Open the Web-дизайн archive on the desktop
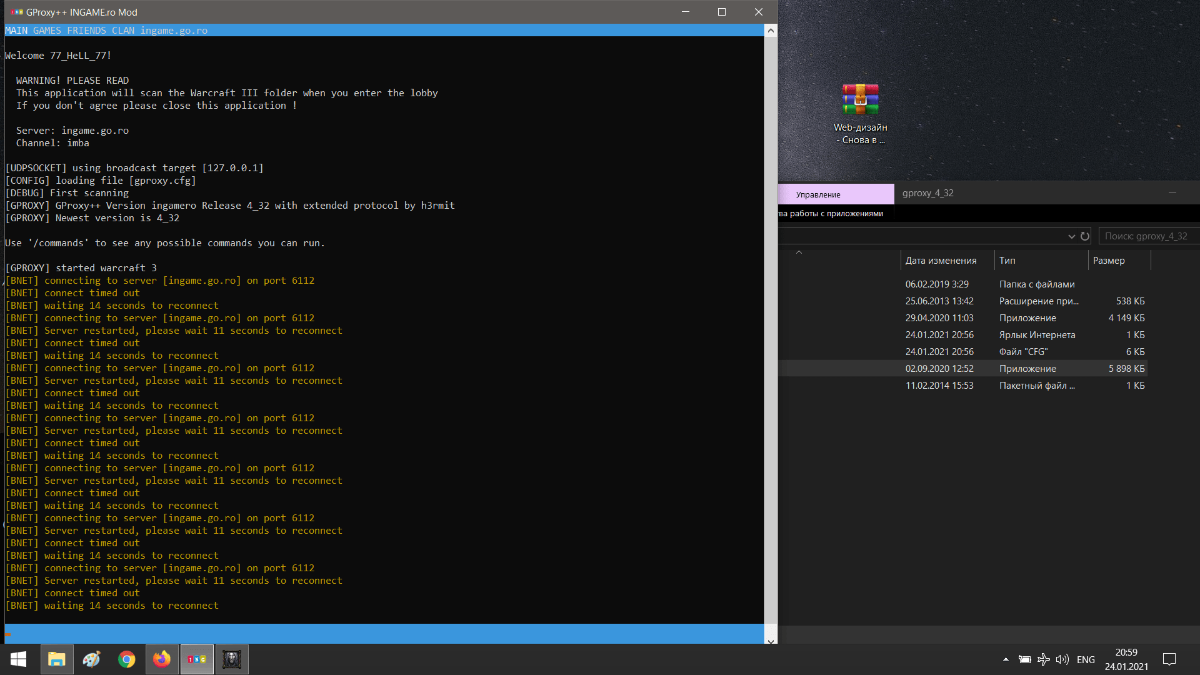1200x675 pixels. (860, 100)
